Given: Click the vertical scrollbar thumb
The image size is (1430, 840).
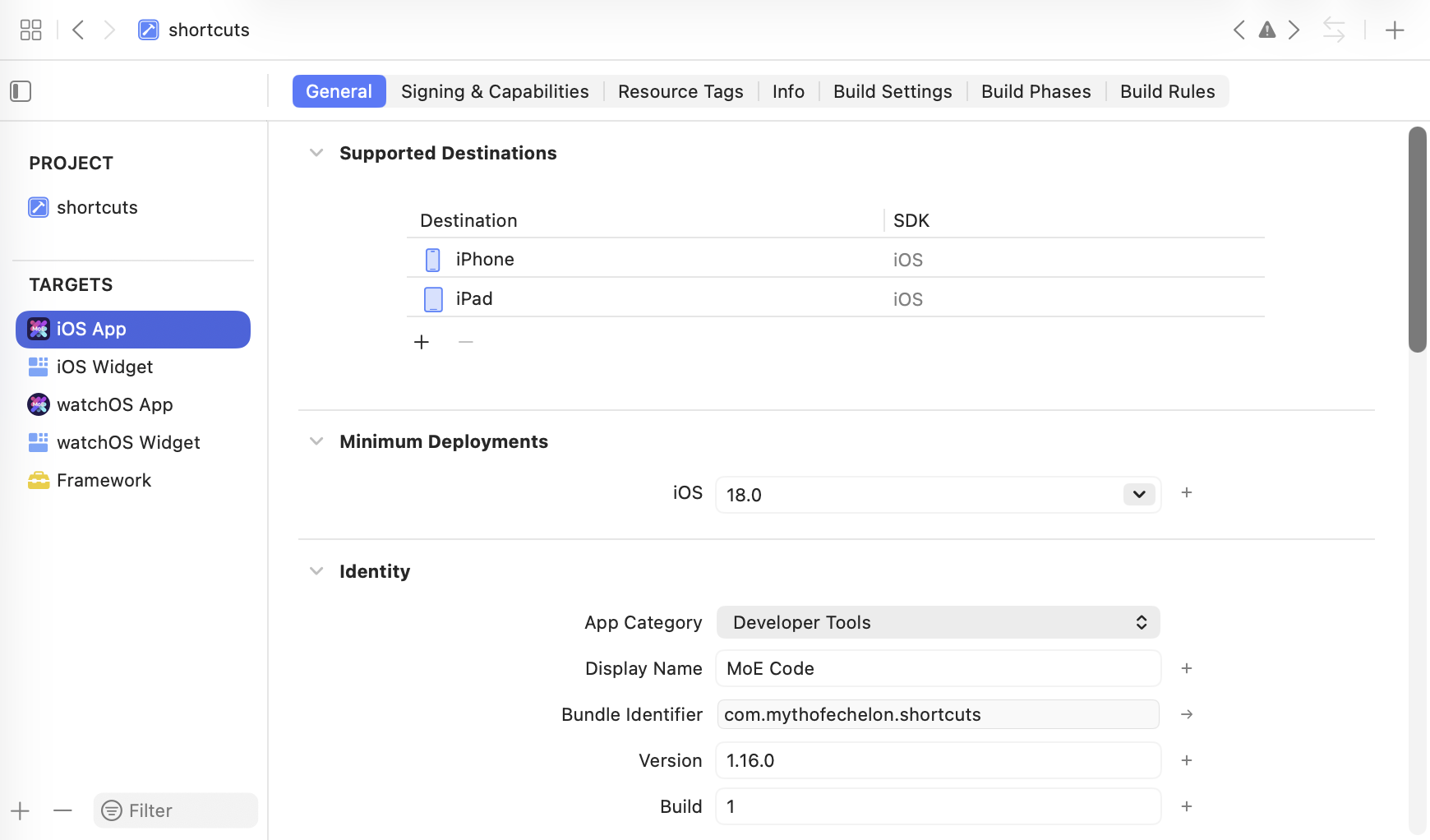Looking at the screenshot, I should 1418,239.
